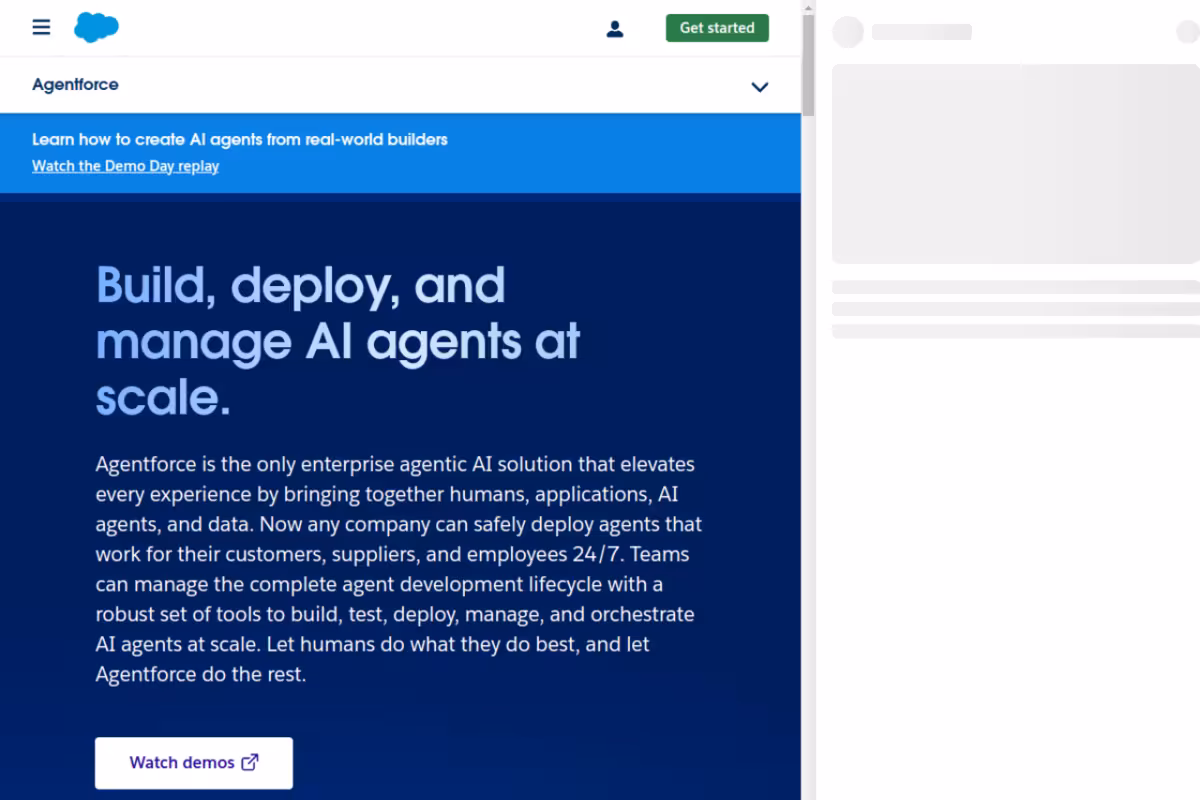Click the 'Build, deploy, and manage AI agents' heading
Viewport: 1200px width, 800px height.
338,342
